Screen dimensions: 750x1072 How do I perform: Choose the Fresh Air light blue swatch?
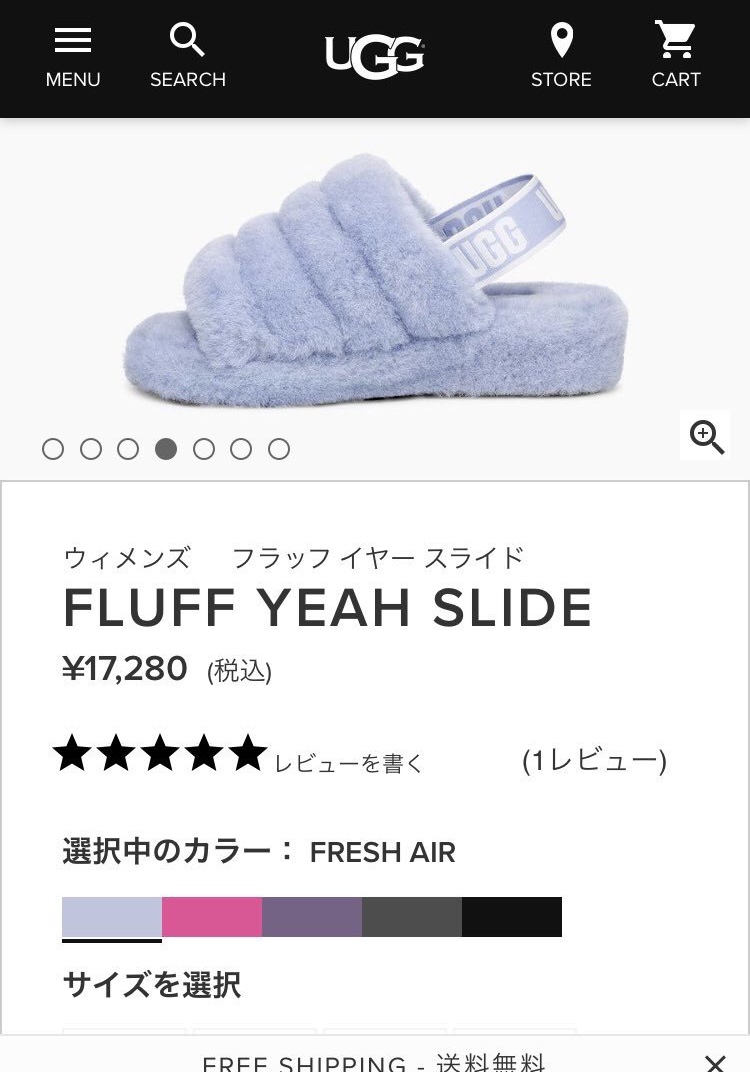pos(112,917)
